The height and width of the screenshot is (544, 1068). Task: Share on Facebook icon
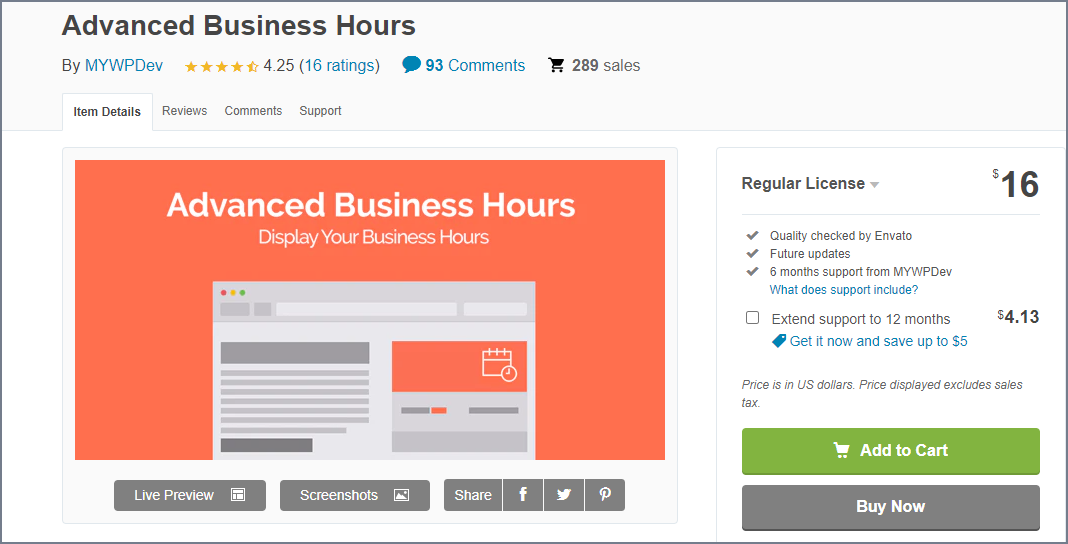pos(523,495)
